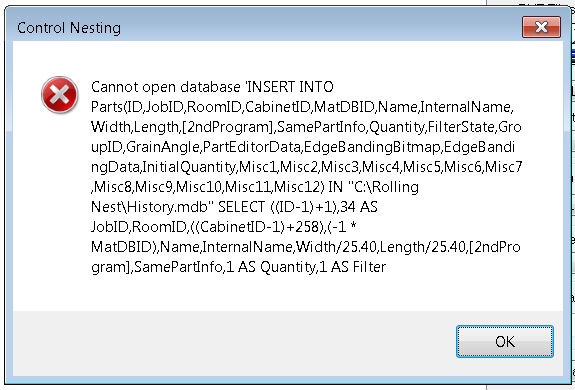This screenshot has width=575, height=390.
Task: Click the red error icon
Action: [59, 95]
